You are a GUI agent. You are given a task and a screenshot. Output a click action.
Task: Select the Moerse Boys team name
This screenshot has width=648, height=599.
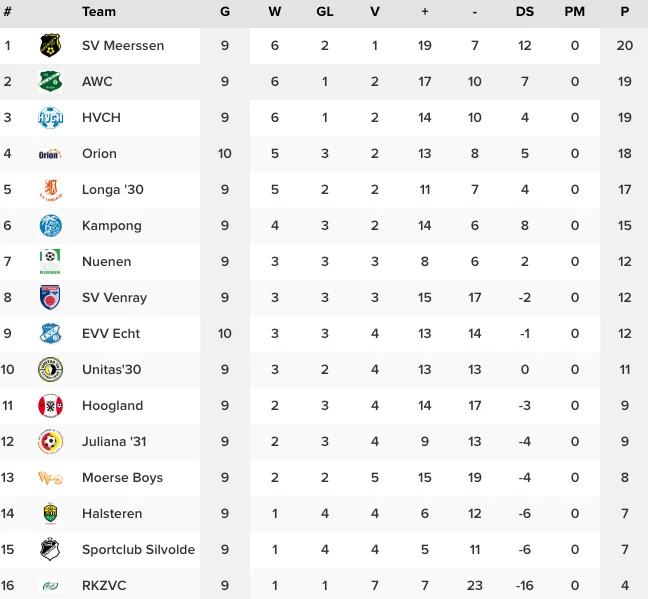point(122,477)
